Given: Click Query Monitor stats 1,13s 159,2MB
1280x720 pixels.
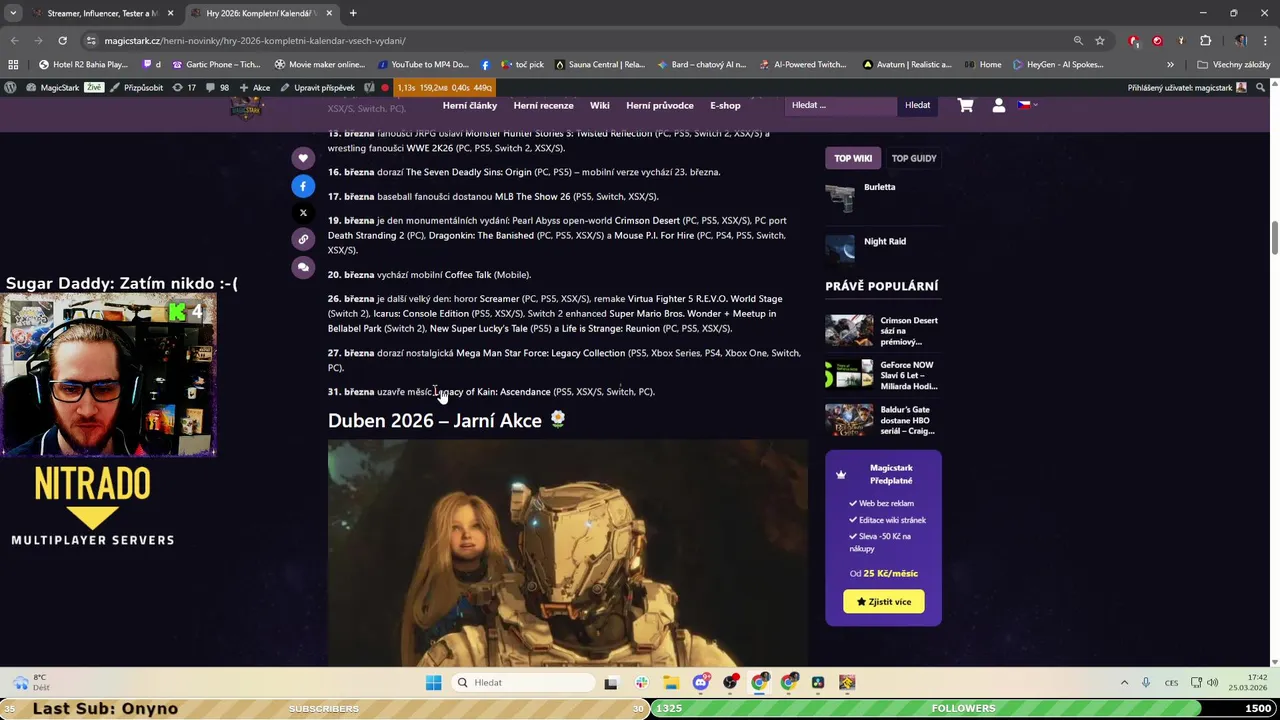Looking at the screenshot, I should [444, 87].
